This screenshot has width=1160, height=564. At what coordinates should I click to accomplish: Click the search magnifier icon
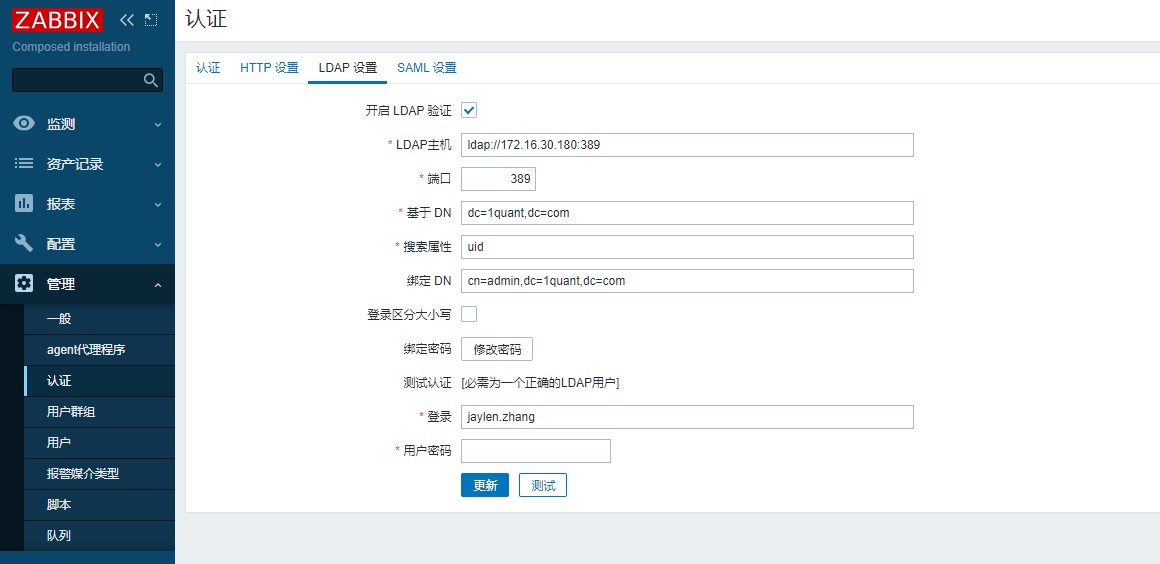point(151,81)
